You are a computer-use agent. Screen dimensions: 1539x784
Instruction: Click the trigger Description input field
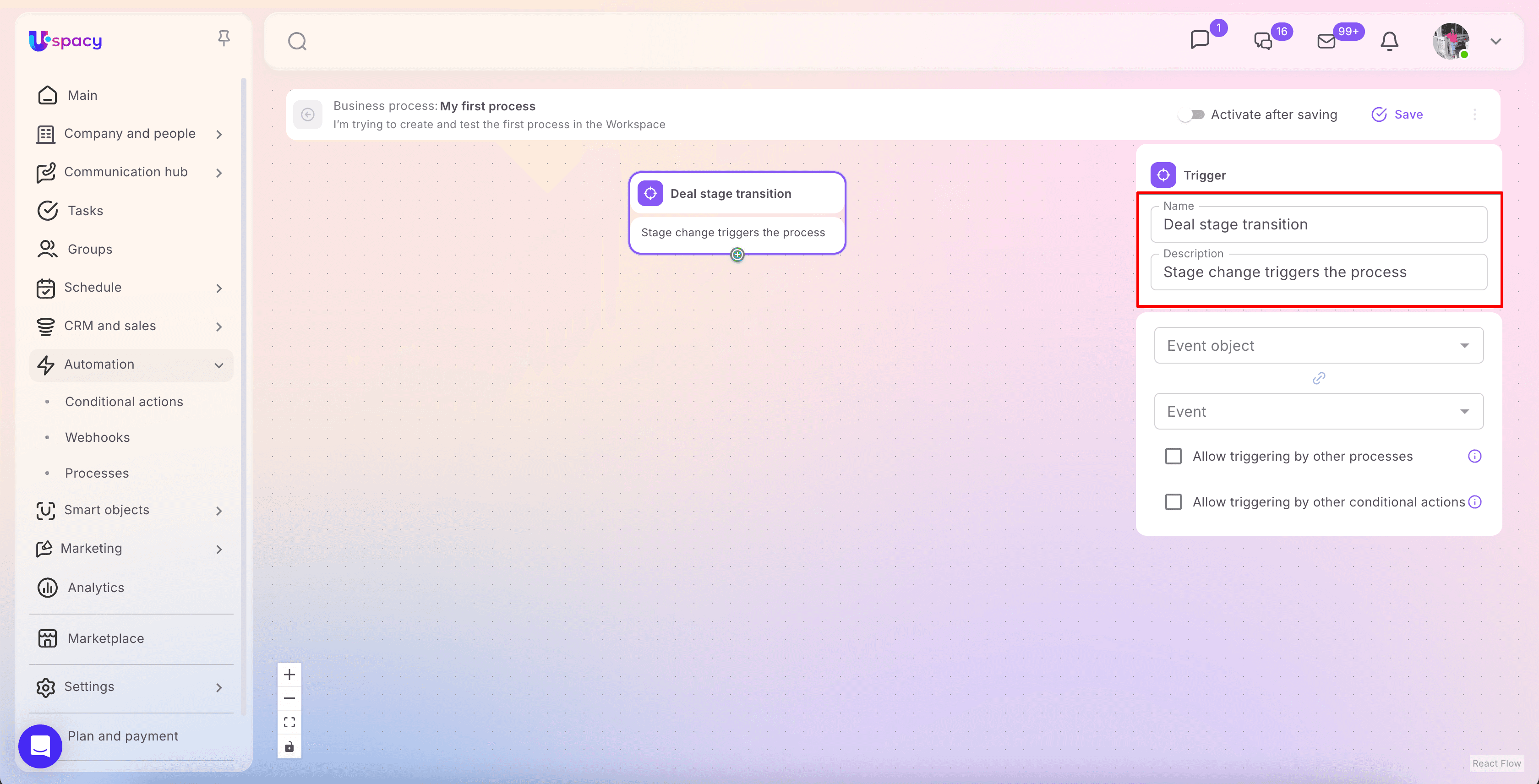[1319, 272]
